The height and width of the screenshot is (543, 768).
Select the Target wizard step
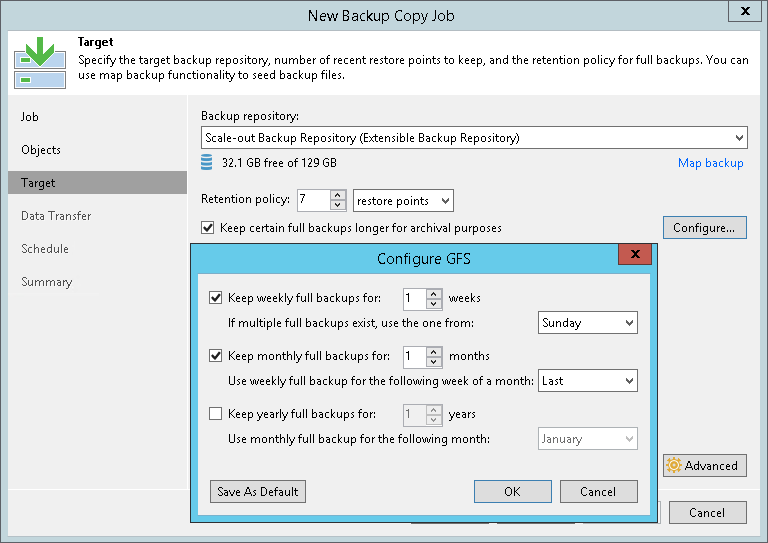click(97, 183)
